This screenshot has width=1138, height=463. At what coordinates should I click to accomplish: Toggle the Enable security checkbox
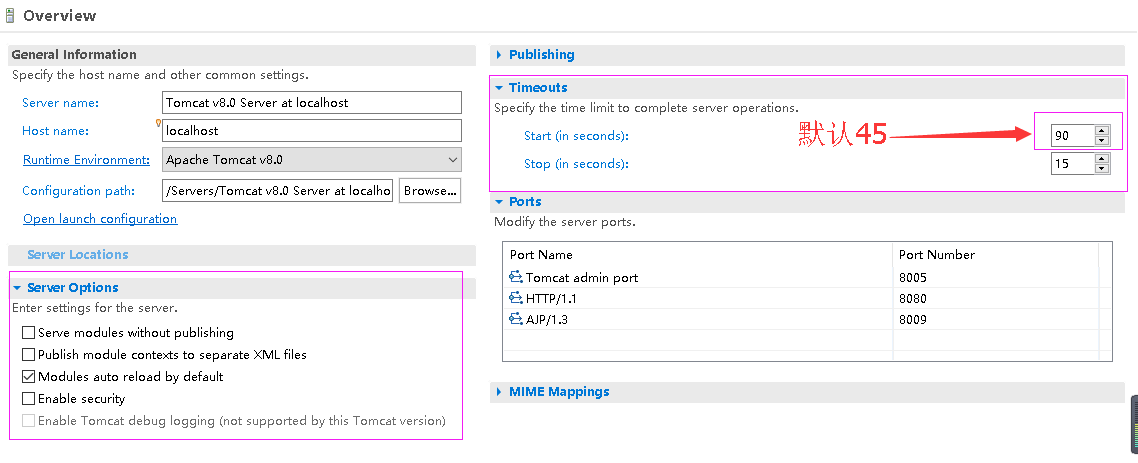28,398
